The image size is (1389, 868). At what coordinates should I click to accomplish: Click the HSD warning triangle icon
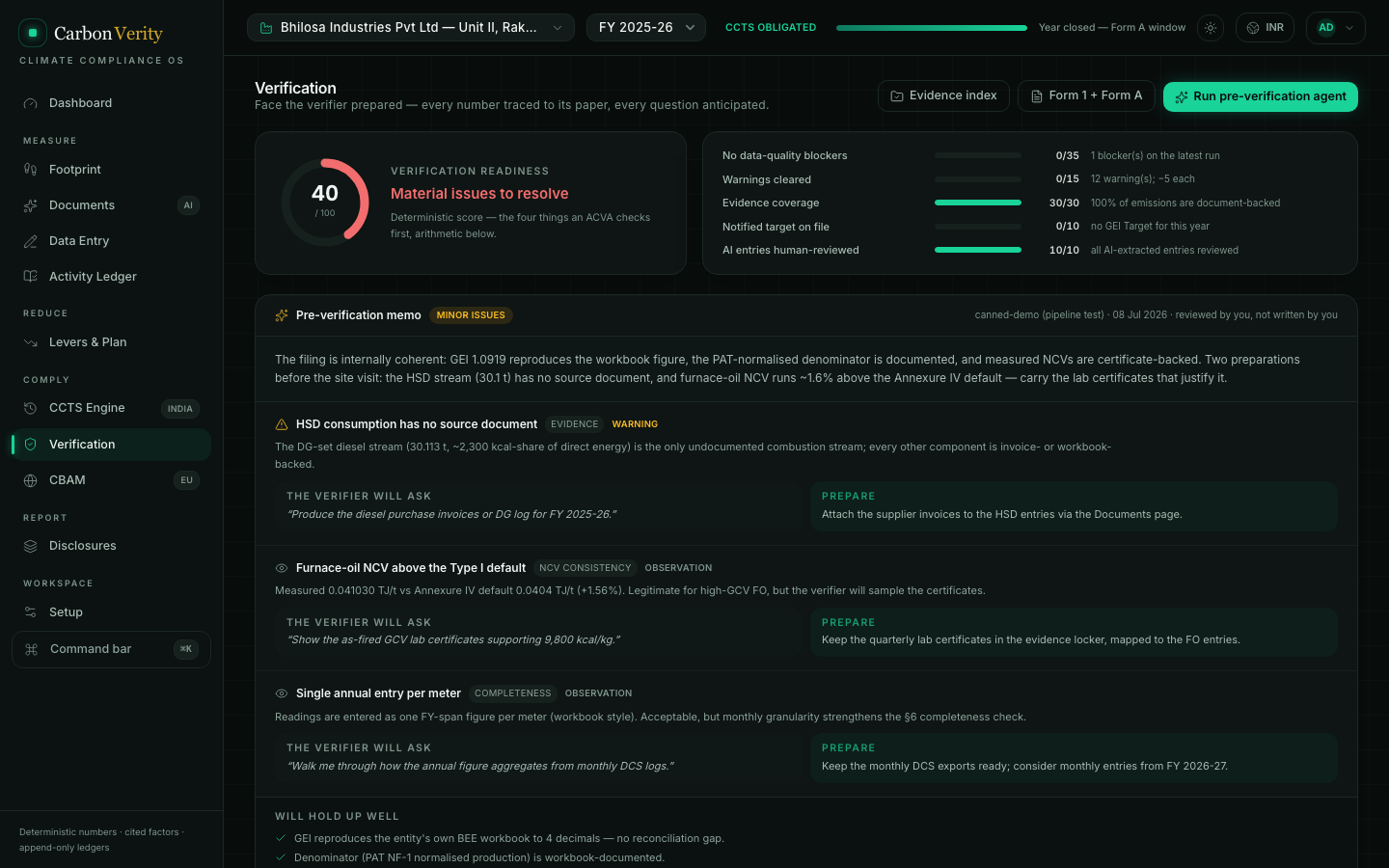click(282, 424)
